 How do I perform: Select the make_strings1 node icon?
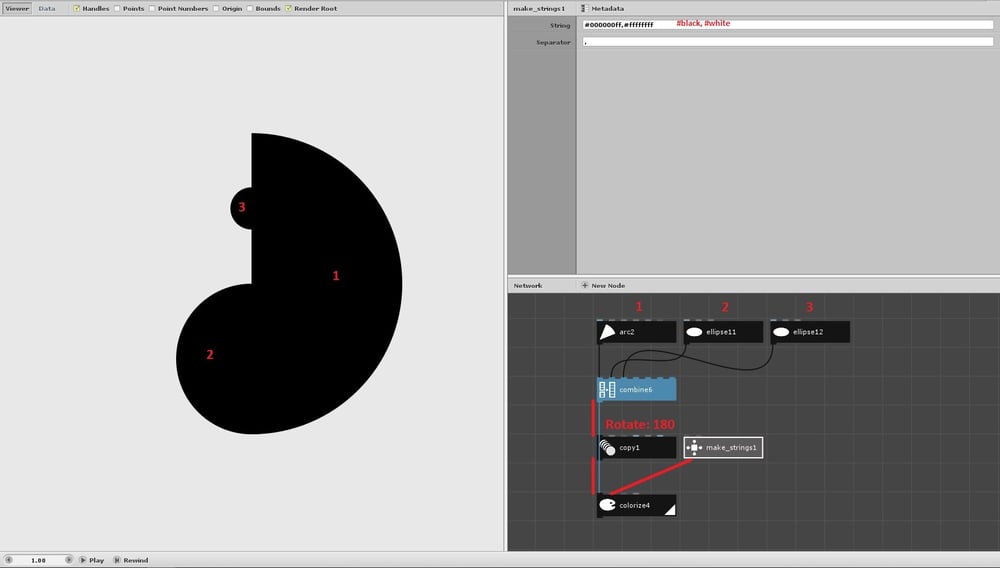[x=694, y=448]
